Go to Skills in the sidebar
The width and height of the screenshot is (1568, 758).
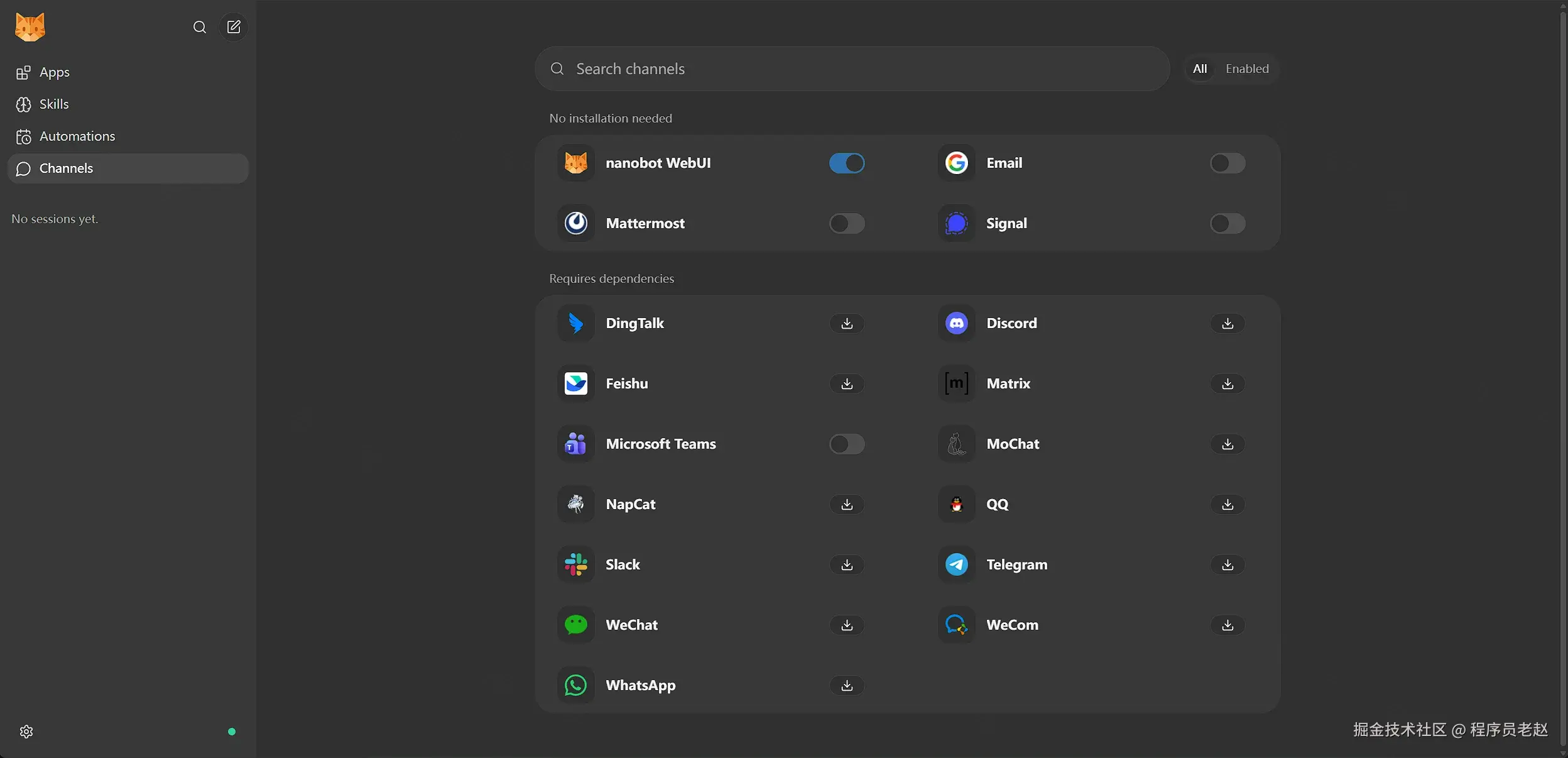pyautogui.click(x=128, y=104)
